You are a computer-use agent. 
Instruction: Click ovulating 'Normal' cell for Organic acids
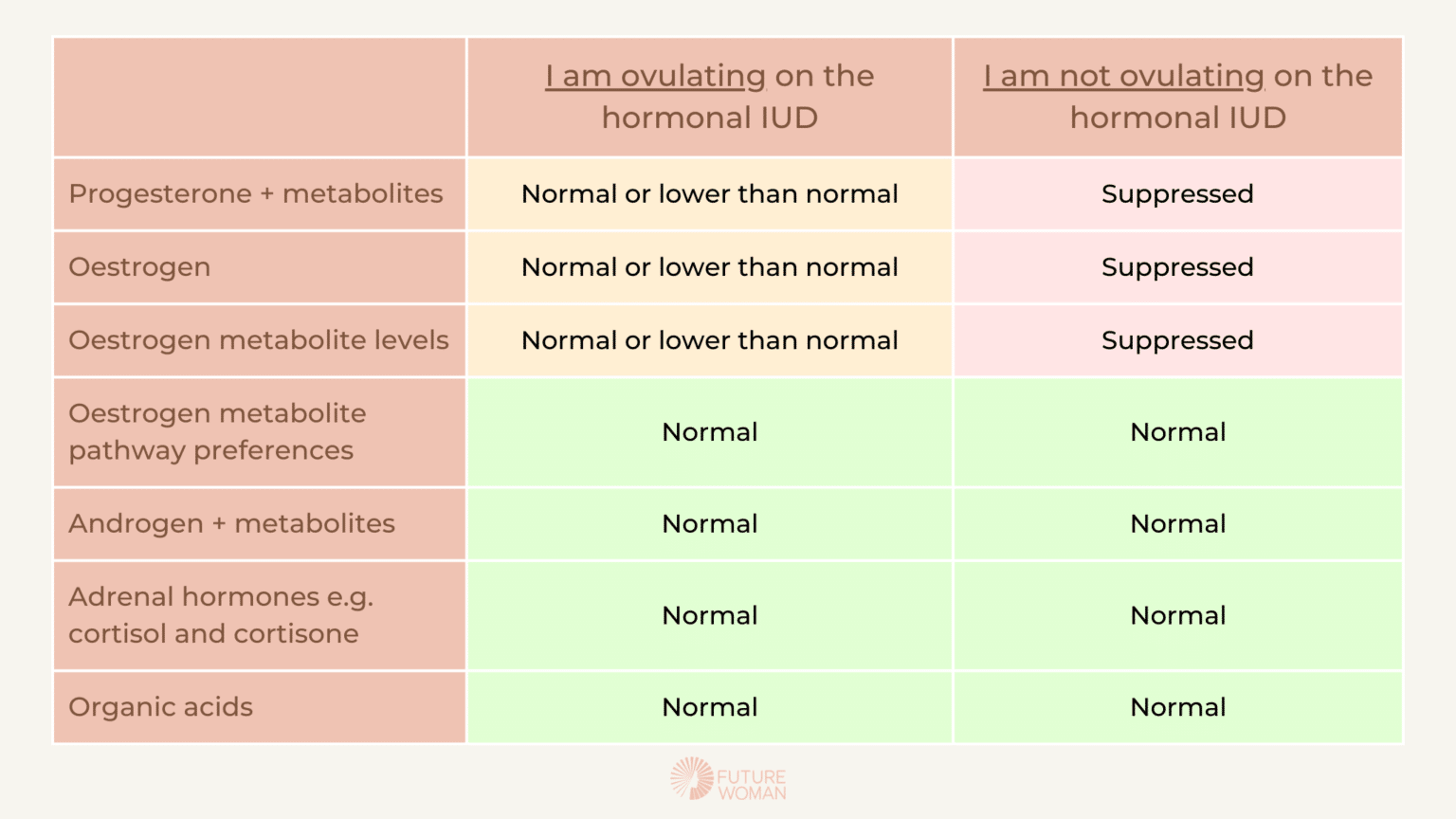(x=710, y=707)
